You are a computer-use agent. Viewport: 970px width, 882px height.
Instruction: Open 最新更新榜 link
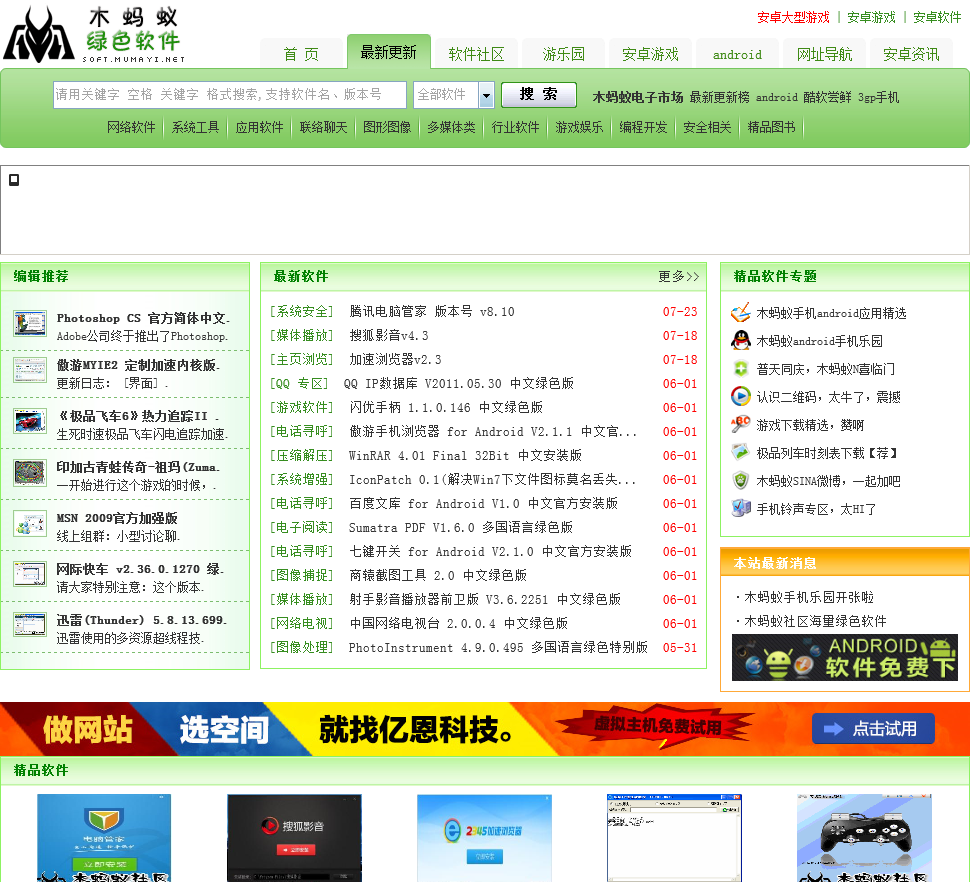click(719, 97)
